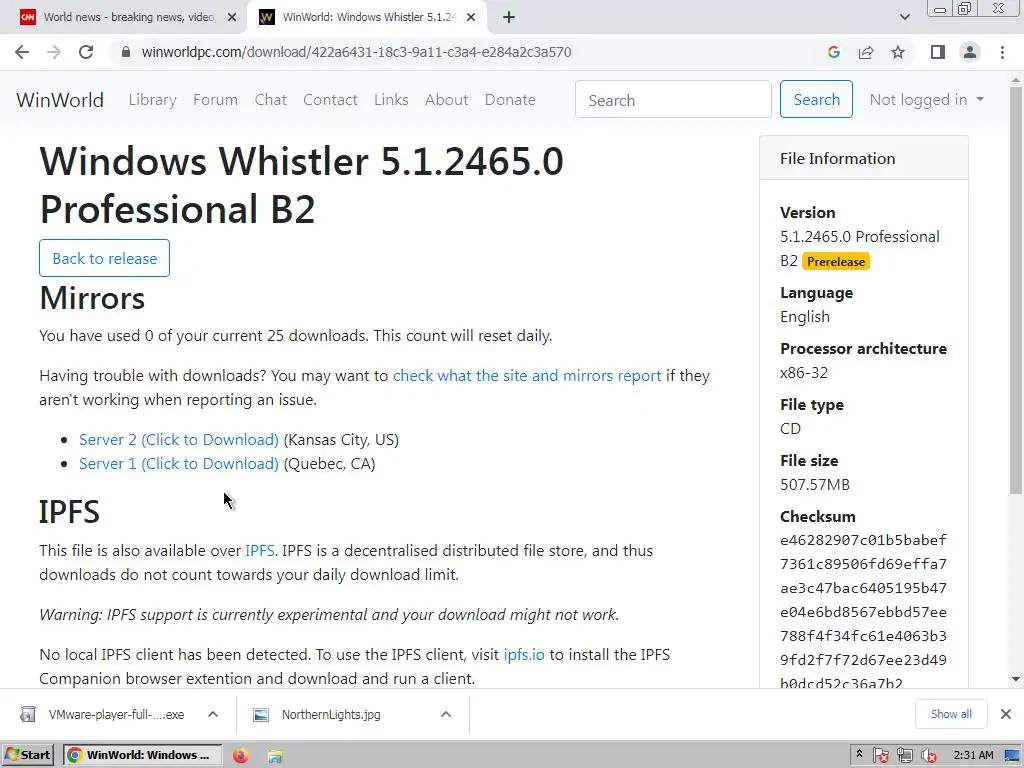Click the show desktop tray icon
This screenshot has height=768, width=1024.
1012,756
